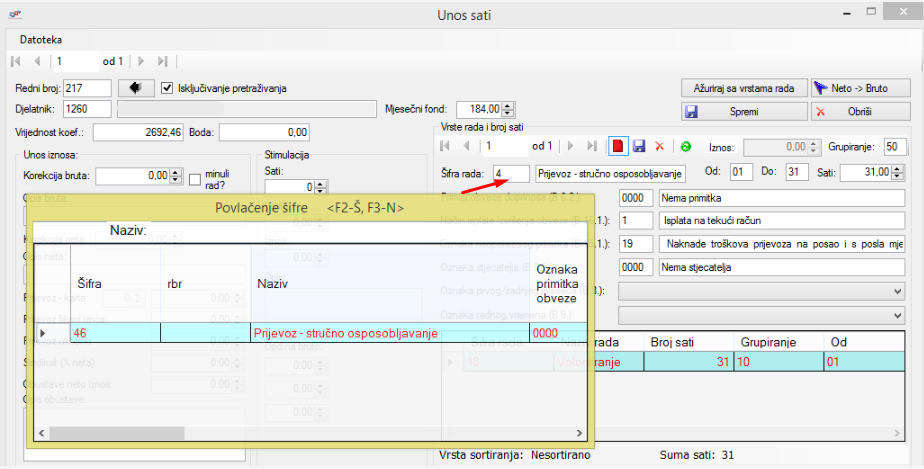Click the horizontal scrollbar in the popup grid

click(310, 432)
